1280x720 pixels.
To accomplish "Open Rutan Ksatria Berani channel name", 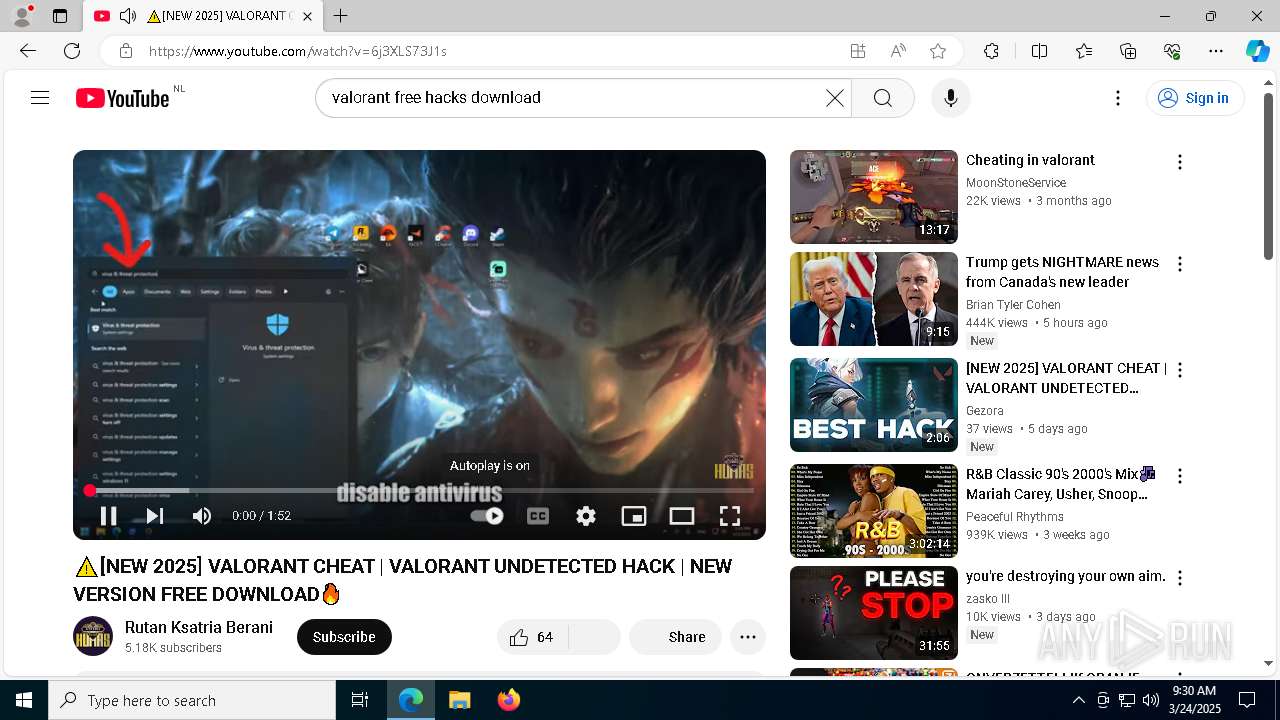I will click(199, 627).
